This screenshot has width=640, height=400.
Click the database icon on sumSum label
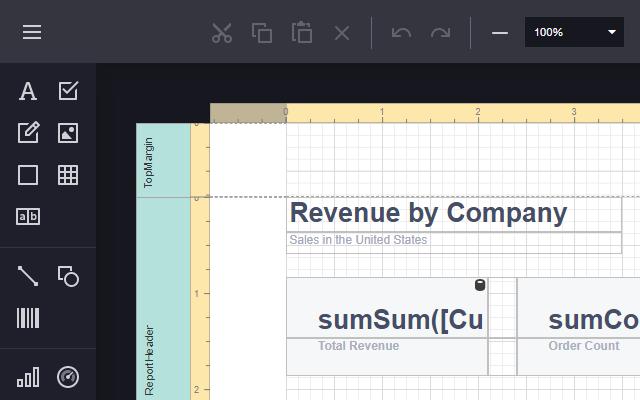[480, 285]
